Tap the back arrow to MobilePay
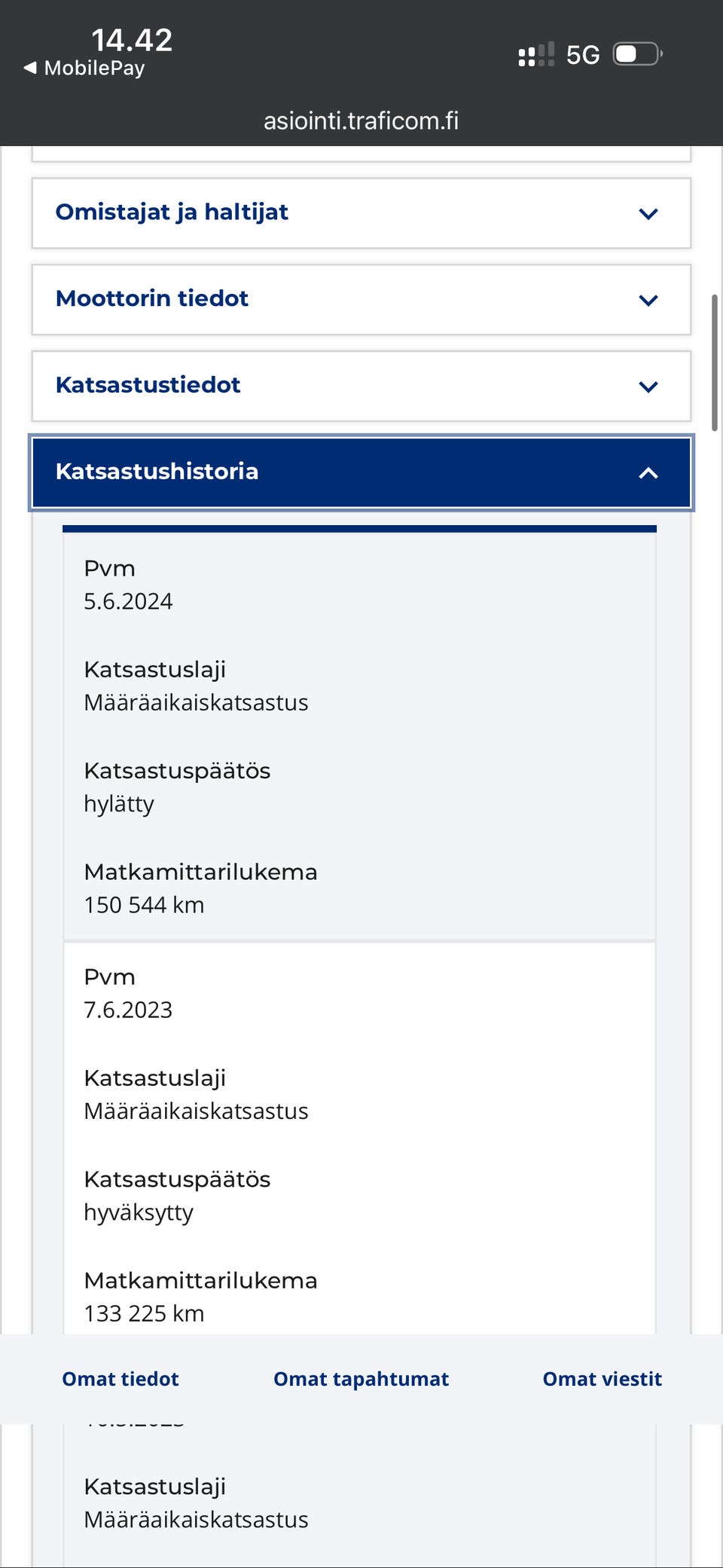This screenshot has width=723, height=1568. [30, 68]
